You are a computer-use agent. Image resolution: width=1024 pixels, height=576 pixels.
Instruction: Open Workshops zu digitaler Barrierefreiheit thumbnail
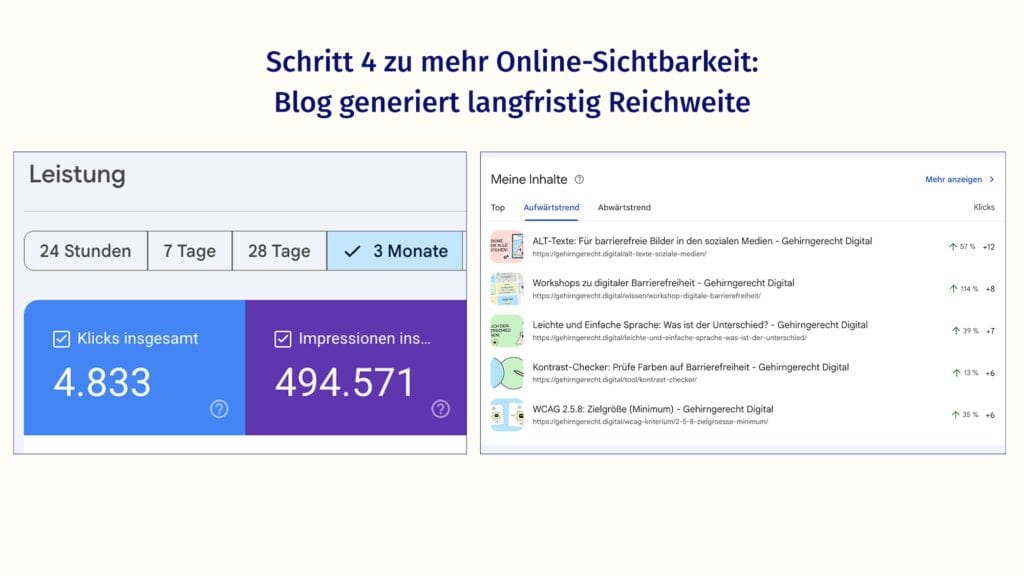coord(507,289)
